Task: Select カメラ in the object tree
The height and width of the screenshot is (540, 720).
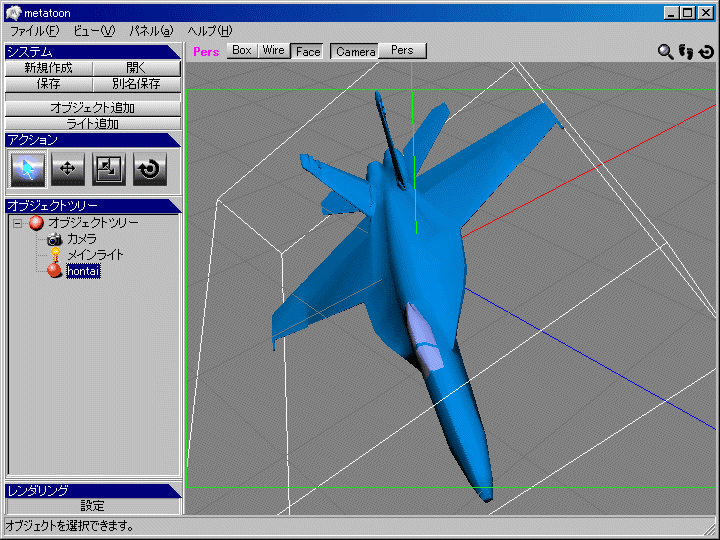Action: pyautogui.click(x=82, y=239)
